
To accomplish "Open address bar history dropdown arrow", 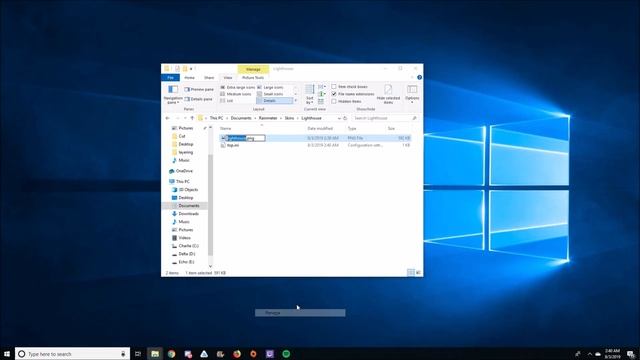I will [339, 118].
